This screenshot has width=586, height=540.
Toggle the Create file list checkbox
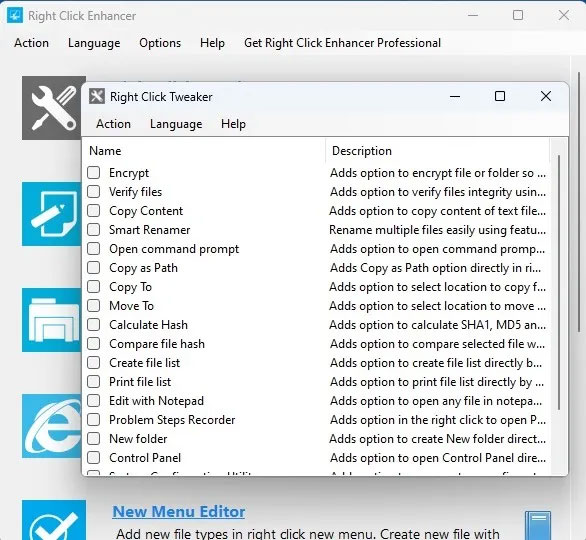93,362
